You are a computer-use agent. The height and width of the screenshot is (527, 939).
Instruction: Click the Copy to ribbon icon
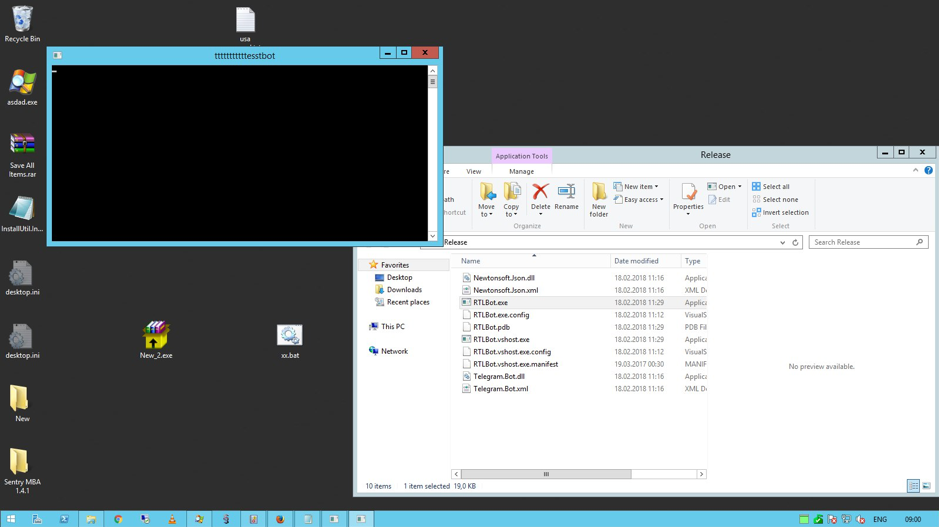pos(511,199)
